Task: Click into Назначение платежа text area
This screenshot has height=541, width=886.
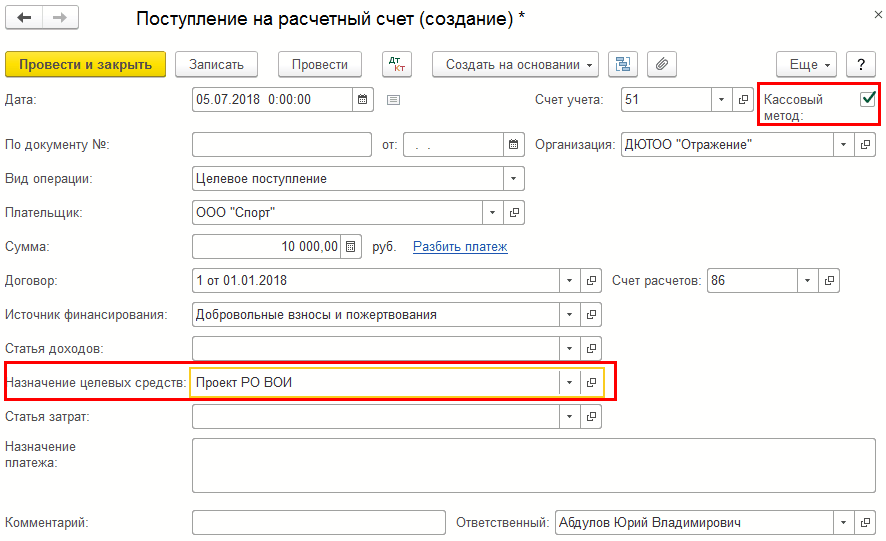Action: 533,465
